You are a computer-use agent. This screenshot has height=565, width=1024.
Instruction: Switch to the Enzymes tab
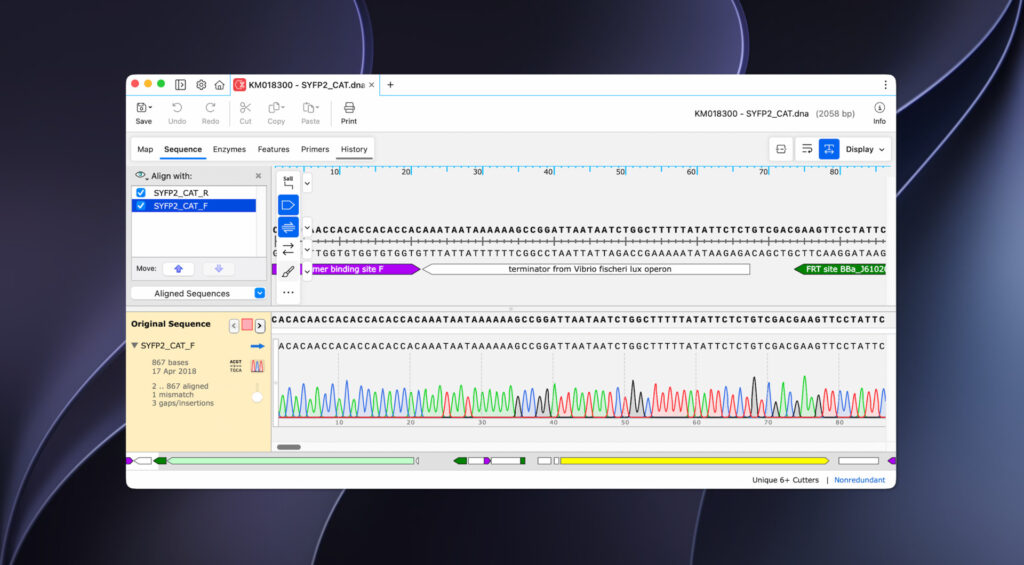tap(229, 150)
